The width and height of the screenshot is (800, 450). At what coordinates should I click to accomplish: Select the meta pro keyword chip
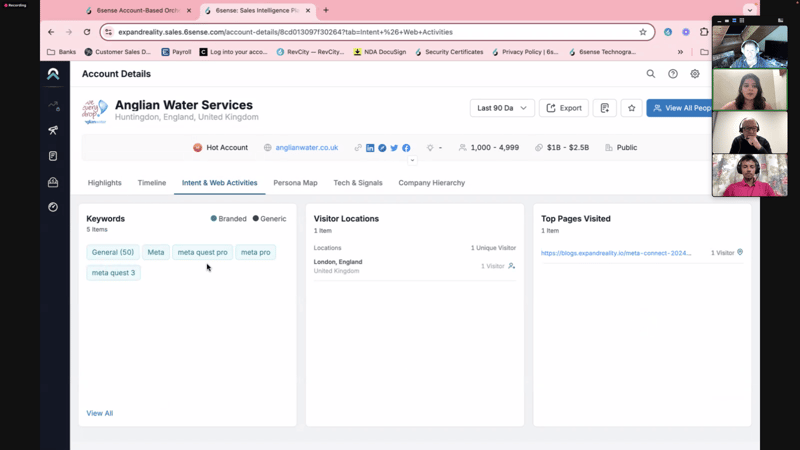click(256, 252)
